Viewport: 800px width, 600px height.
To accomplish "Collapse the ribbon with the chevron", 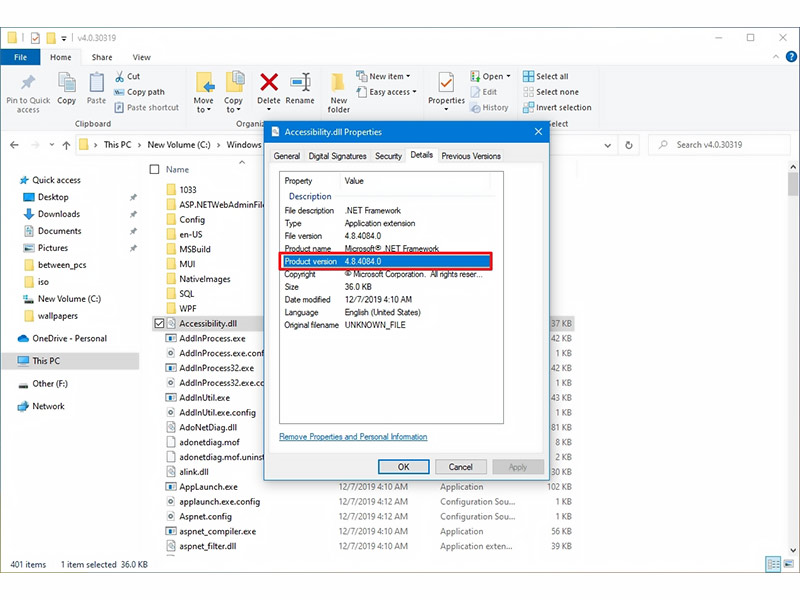I will (776, 57).
